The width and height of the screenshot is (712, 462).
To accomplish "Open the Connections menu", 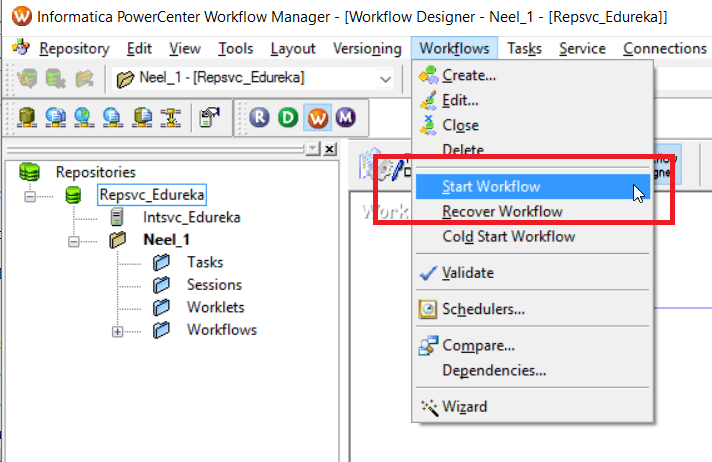I will coord(665,48).
